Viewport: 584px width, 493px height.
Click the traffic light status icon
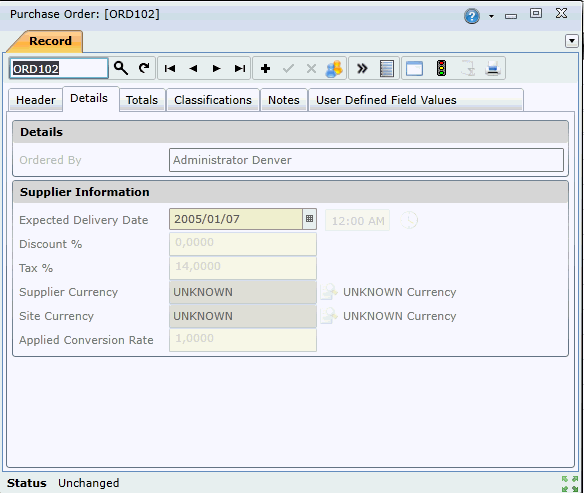click(x=441, y=69)
